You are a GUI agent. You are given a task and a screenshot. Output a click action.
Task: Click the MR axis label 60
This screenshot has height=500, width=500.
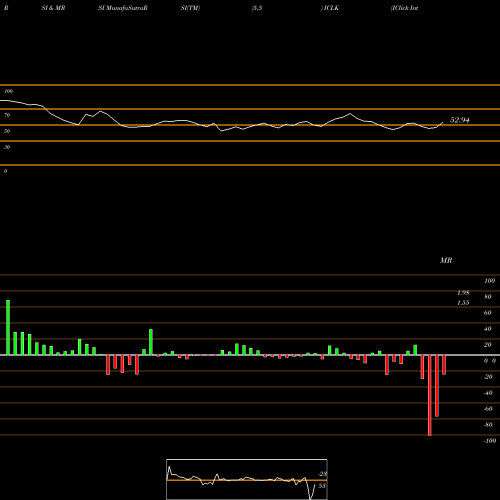click(x=488, y=313)
